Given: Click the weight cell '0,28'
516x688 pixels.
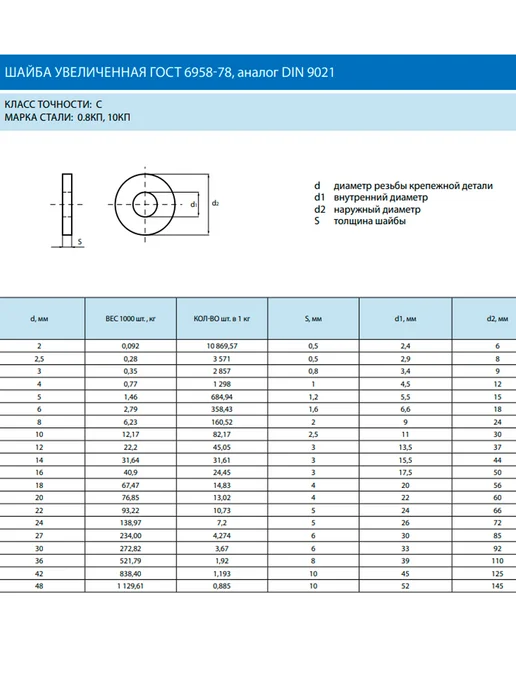Looking at the screenshot, I should coord(130,359).
